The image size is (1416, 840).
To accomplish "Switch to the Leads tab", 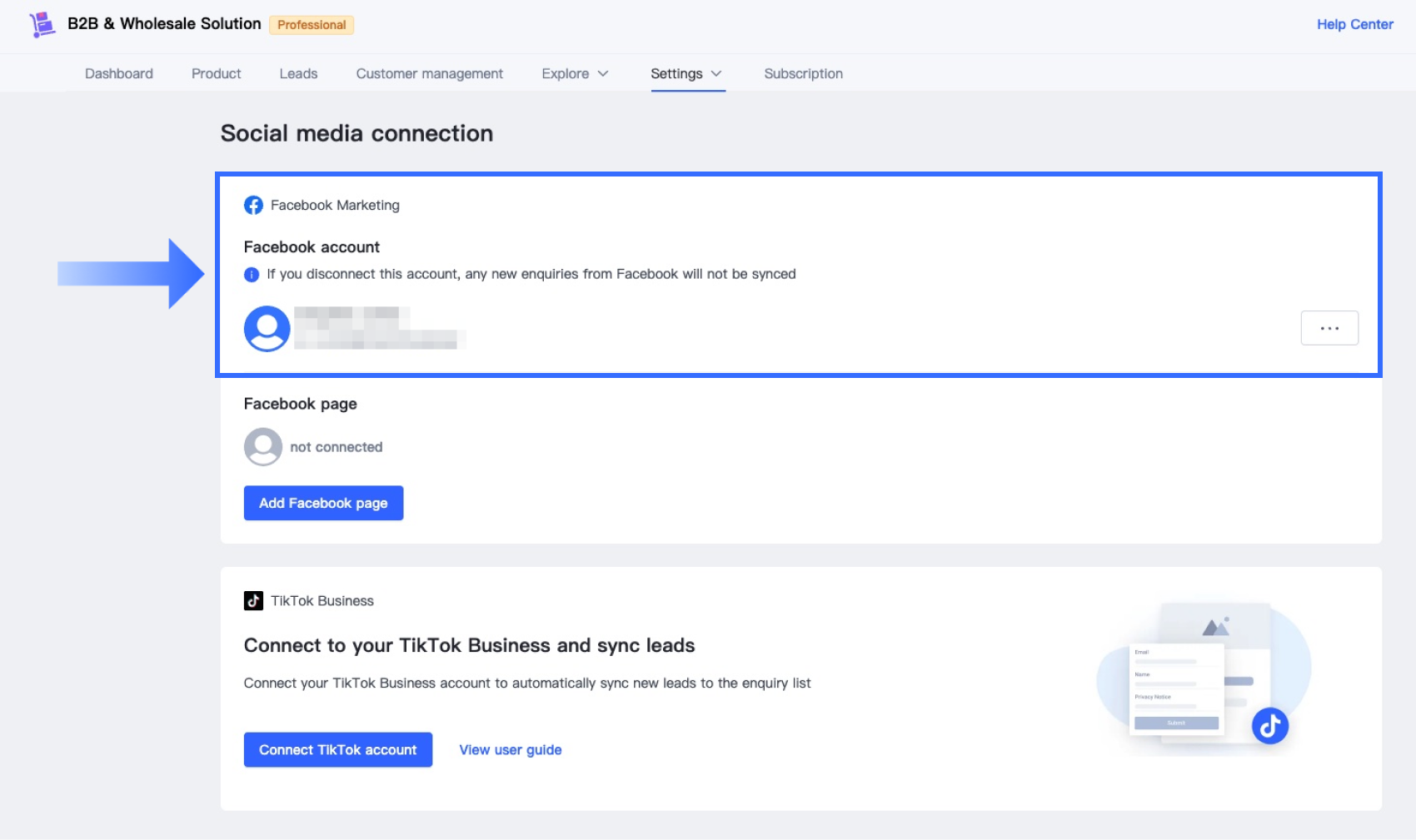I will click(298, 74).
